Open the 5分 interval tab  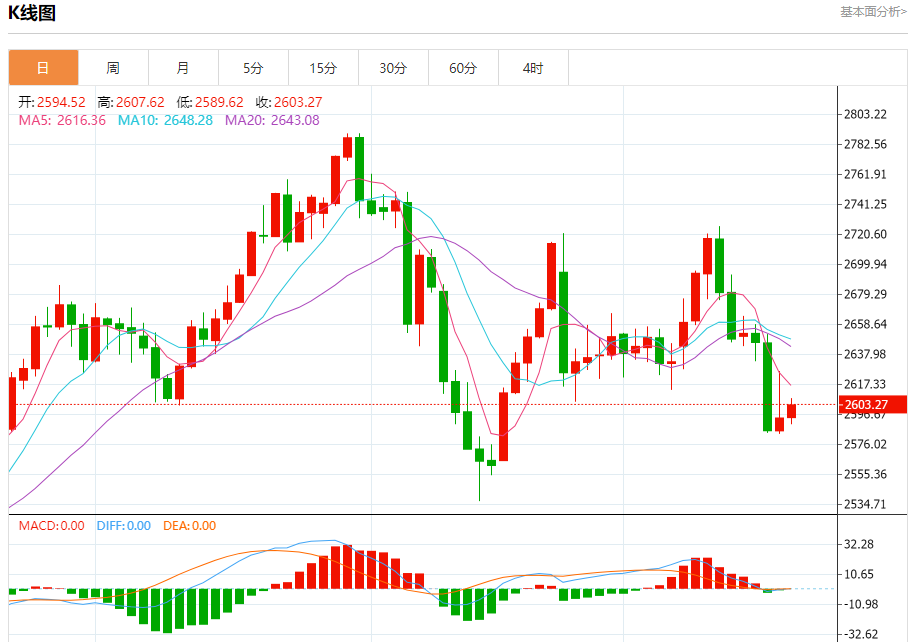click(x=253, y=68)
